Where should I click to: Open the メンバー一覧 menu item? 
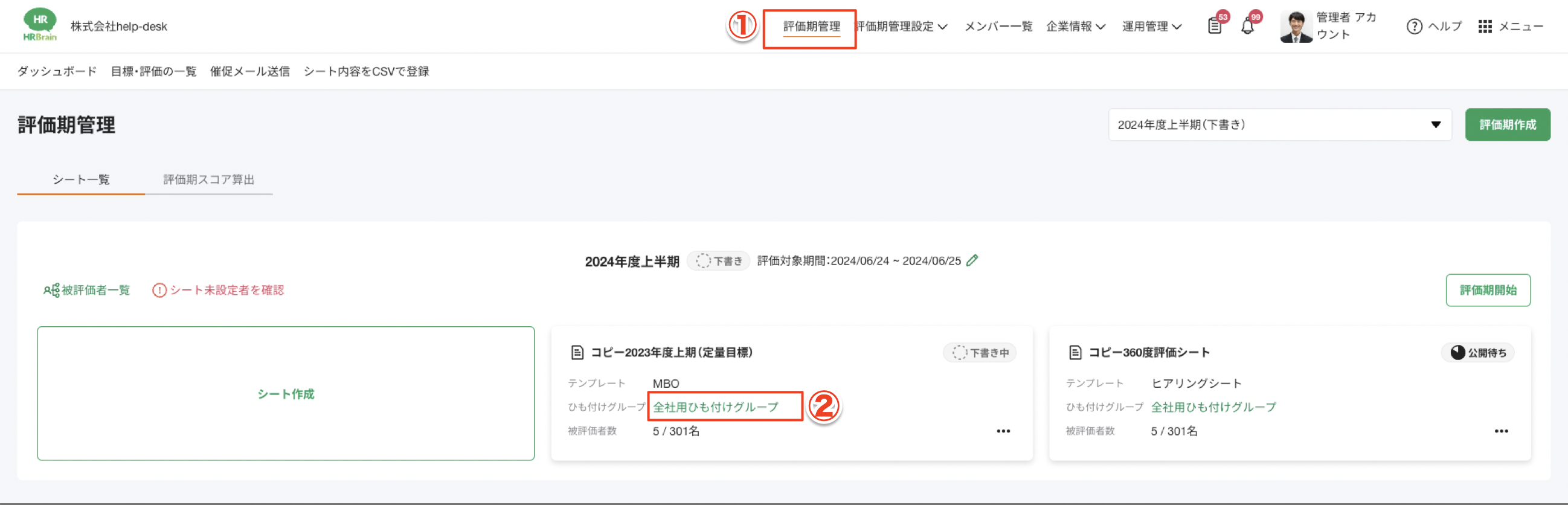coord(998,27)
